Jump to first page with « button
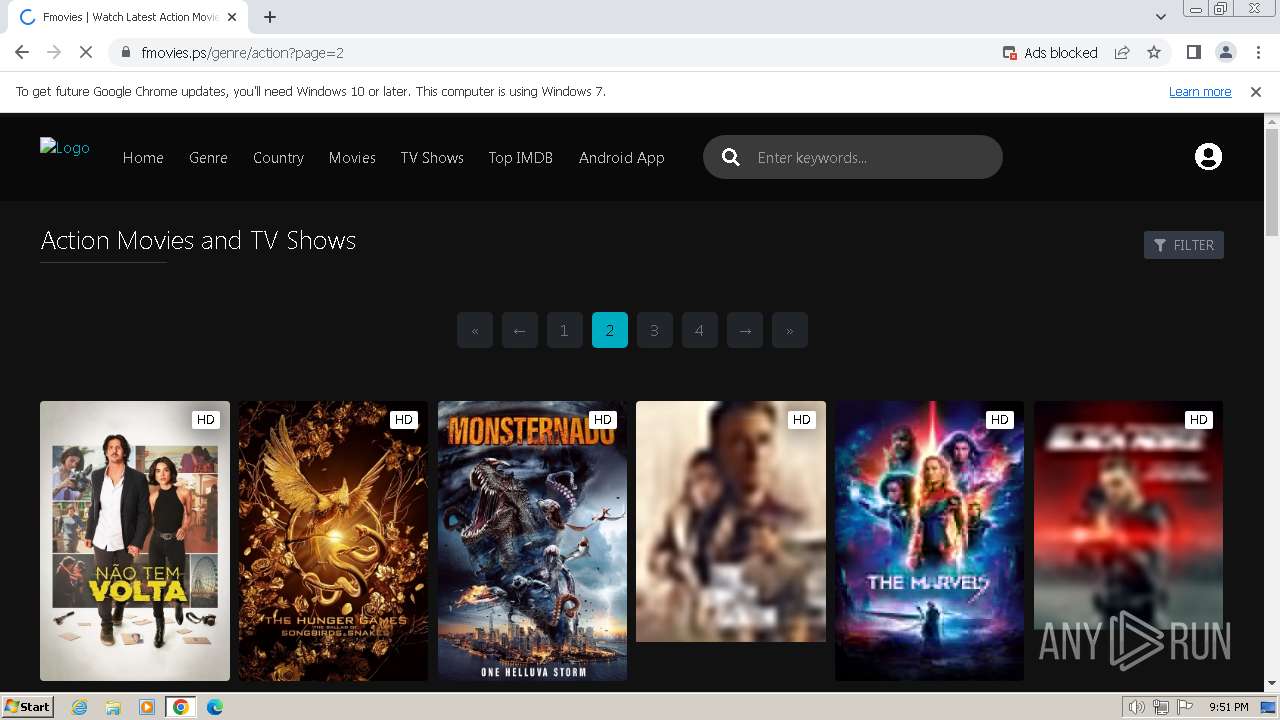This screenshot has width=1280, height=720. pos(475,330)
